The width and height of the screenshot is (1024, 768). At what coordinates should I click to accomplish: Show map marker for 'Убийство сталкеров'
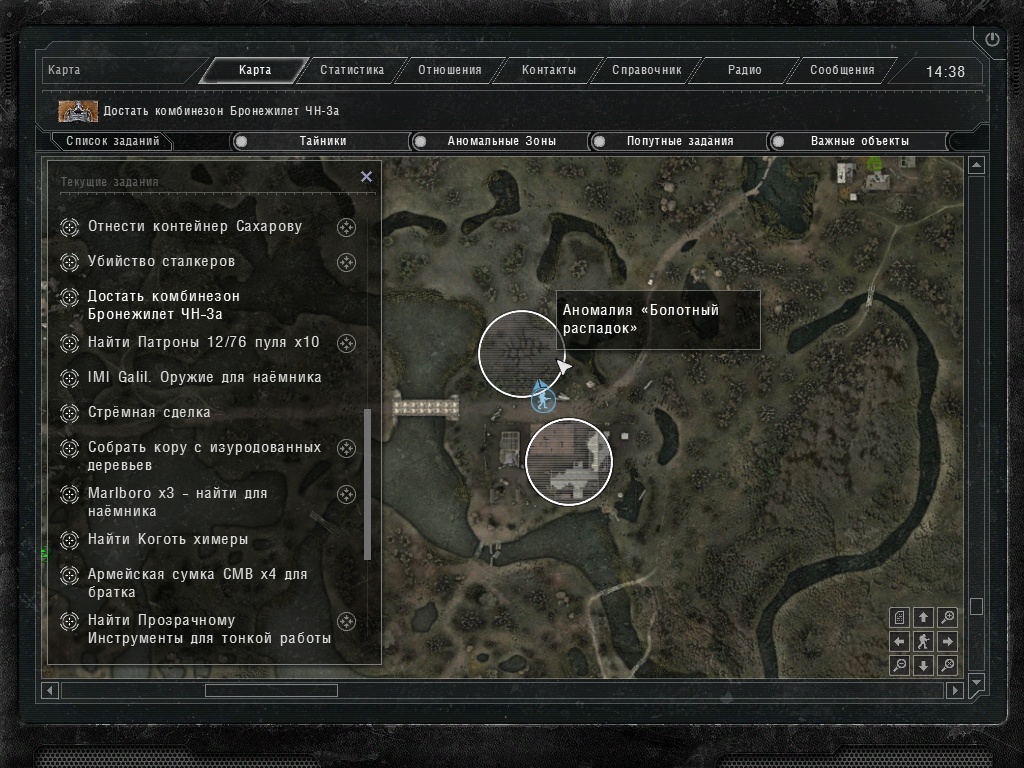point(346,263)
